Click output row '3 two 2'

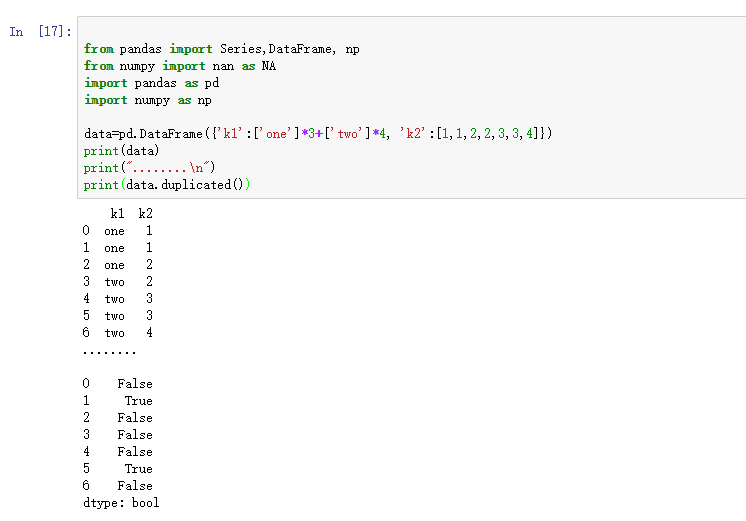117,282
